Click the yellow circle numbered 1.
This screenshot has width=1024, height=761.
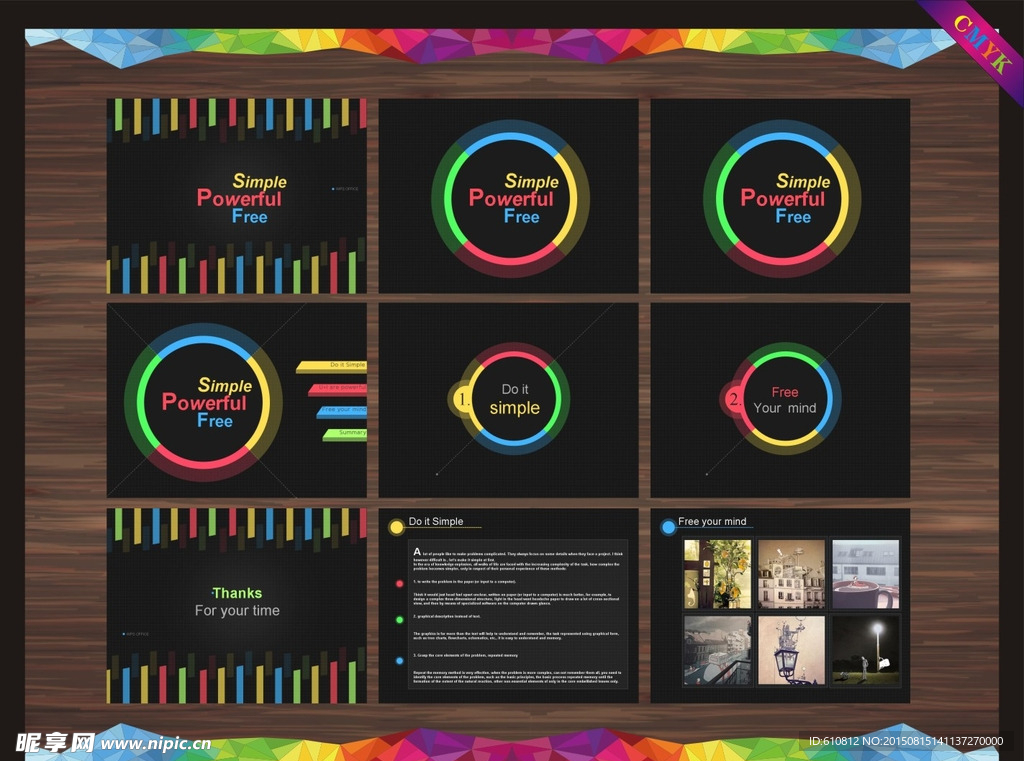461,398
